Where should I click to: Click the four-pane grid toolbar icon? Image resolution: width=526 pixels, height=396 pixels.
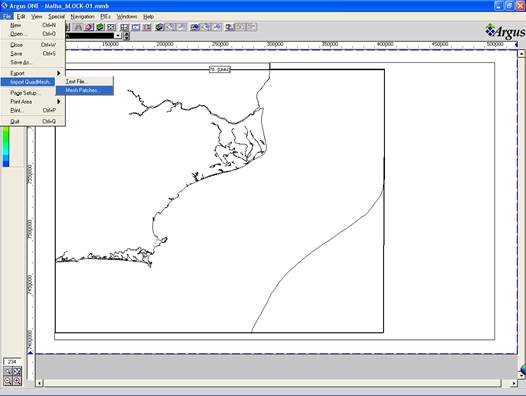click(x=124, y=27)
